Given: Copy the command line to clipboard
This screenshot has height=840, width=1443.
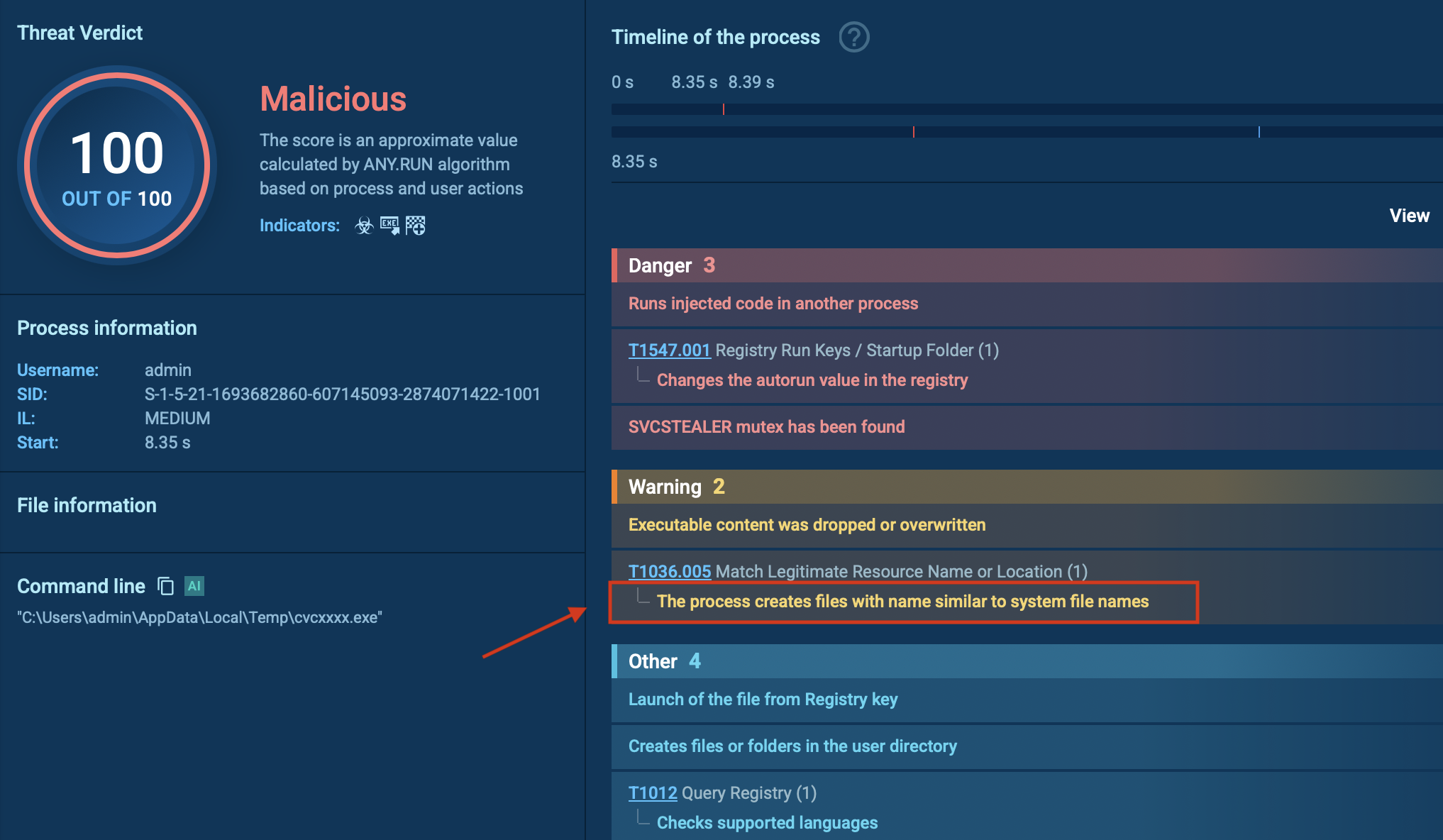Looking at the screenshot, I should pos(165,586).
